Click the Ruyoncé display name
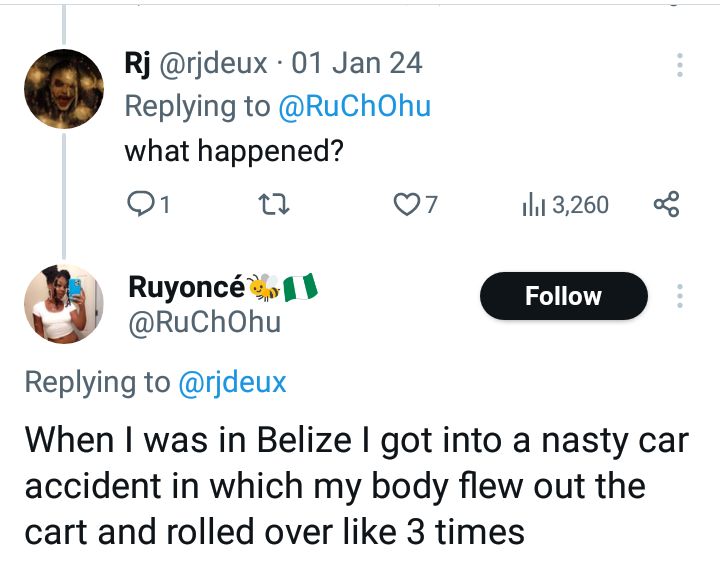This screenshot has height=576, width=720. pos(186,287)
